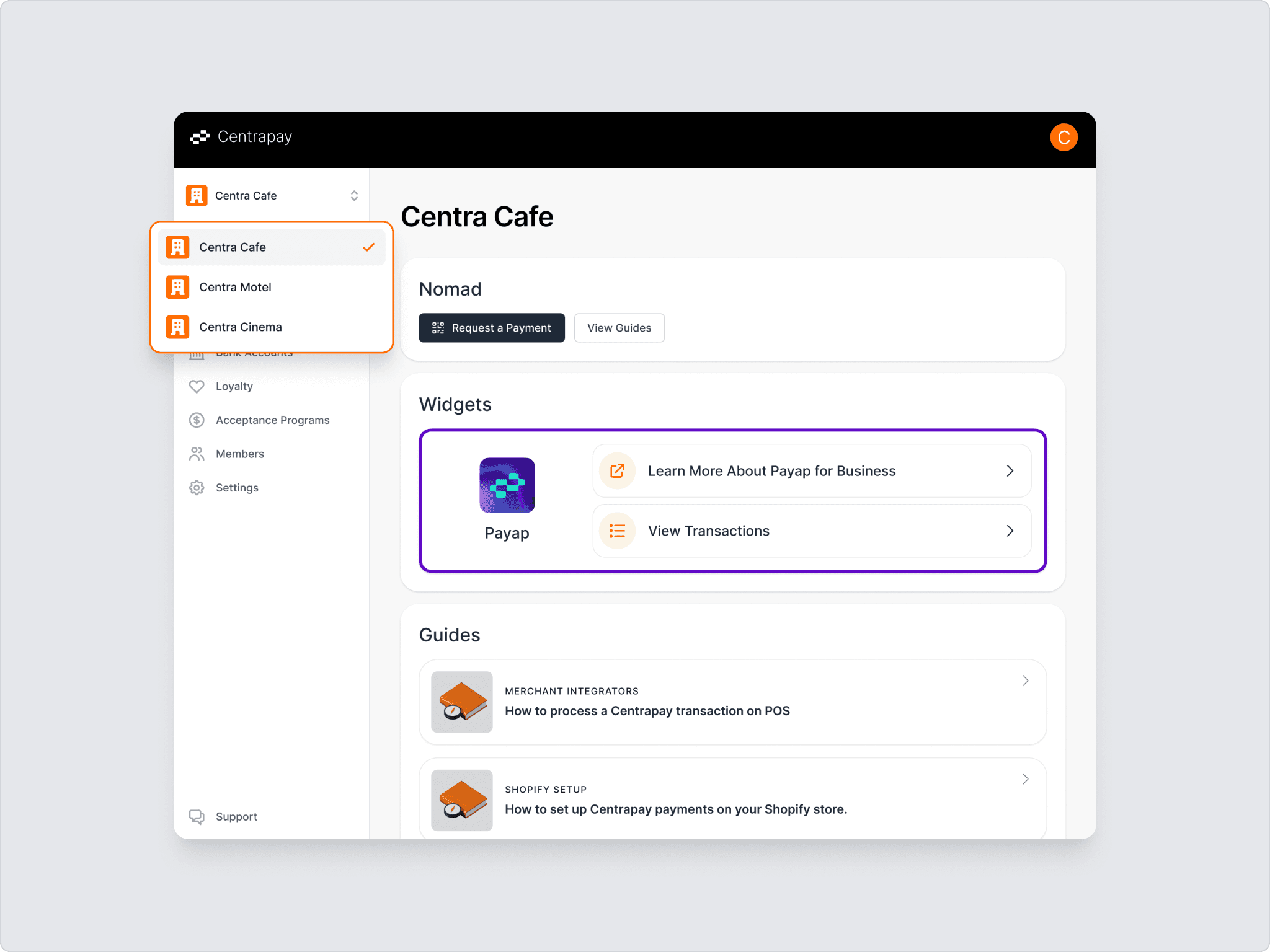Screen dimensions: 1270x952
Task: Click the up-down chevron on account switcher
Action: (x=354, y=196)
